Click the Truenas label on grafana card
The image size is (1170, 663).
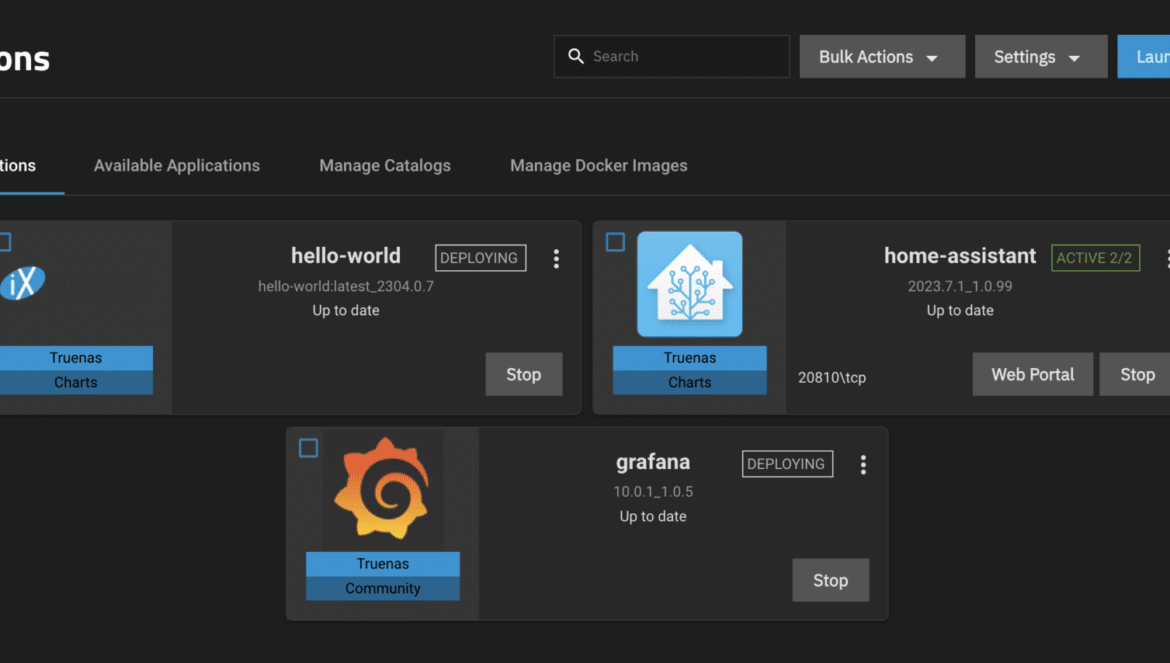point(383,564)
